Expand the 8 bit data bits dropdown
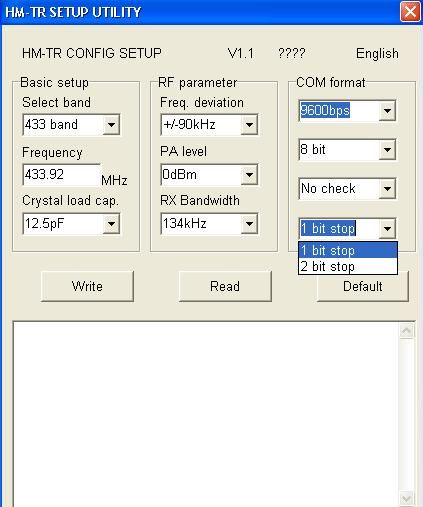Image resolution: width=423 pixels, height=507 pixels. pos(387,150)
